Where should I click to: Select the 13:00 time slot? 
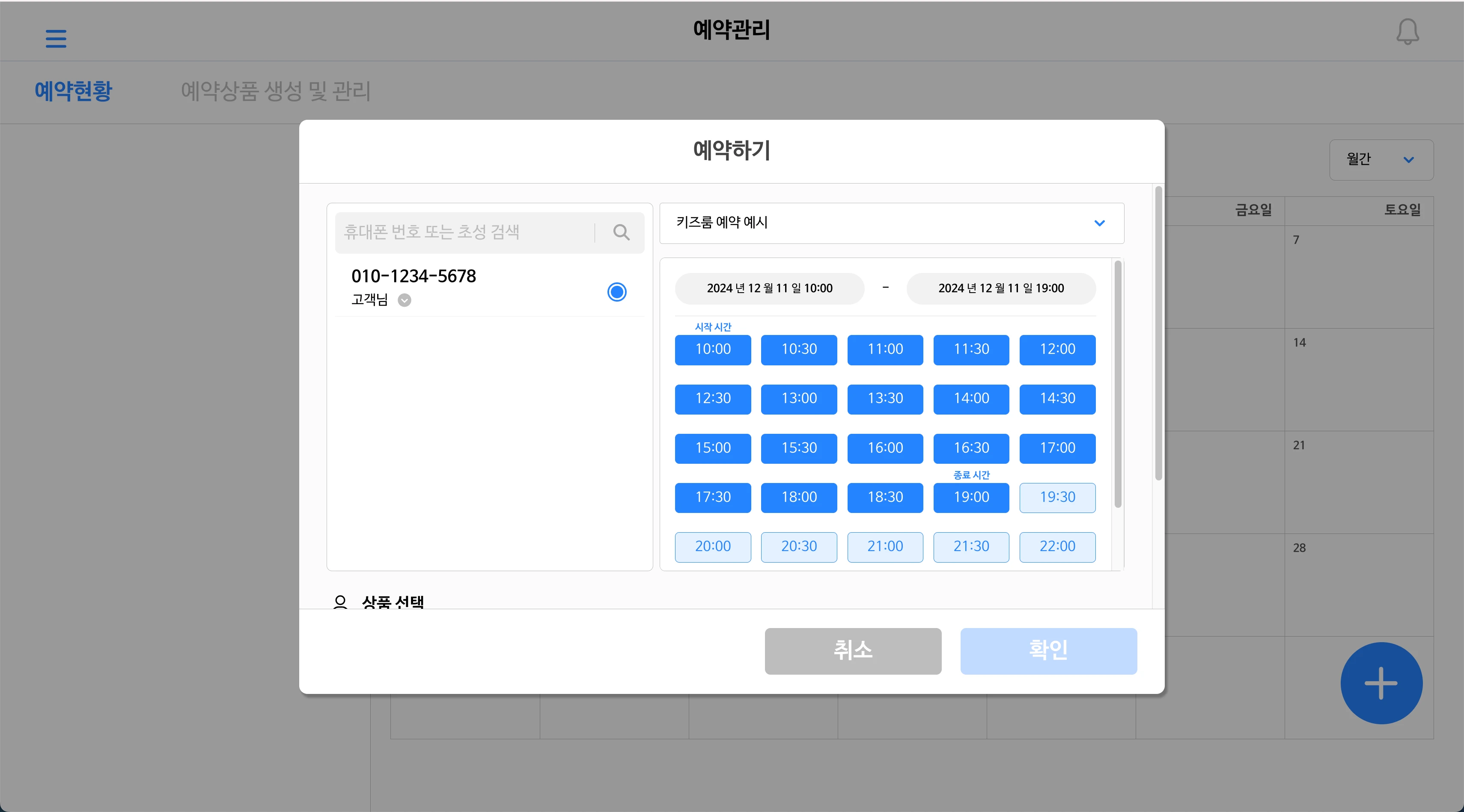798,399
